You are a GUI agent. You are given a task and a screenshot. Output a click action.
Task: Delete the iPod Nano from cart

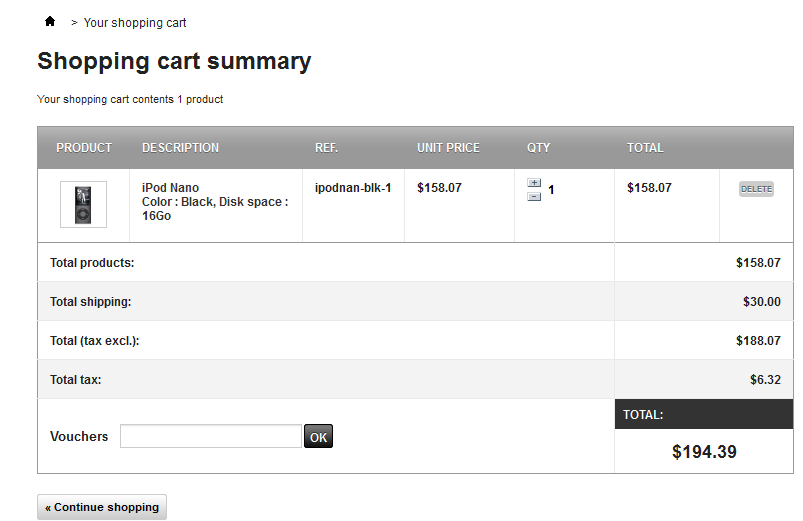pyautogui.click(x=756, y=189)
